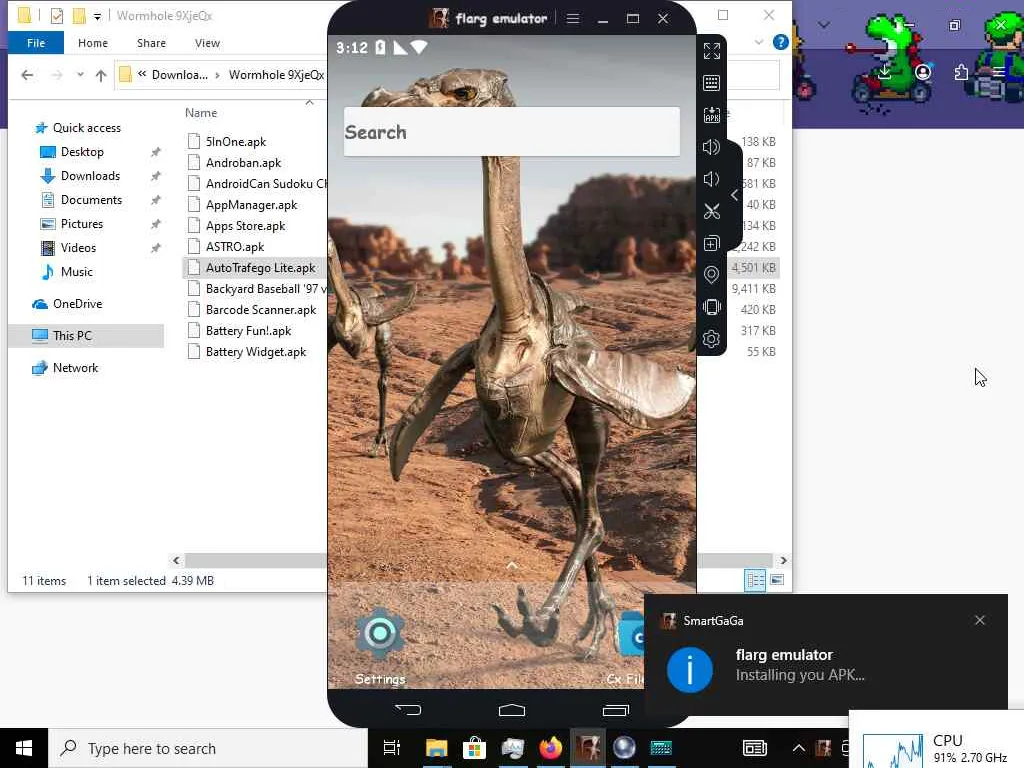The image size is (1024, 768).
Task: Go back in File Explorer
Action: pyautogui.click(x=27, y=75)
